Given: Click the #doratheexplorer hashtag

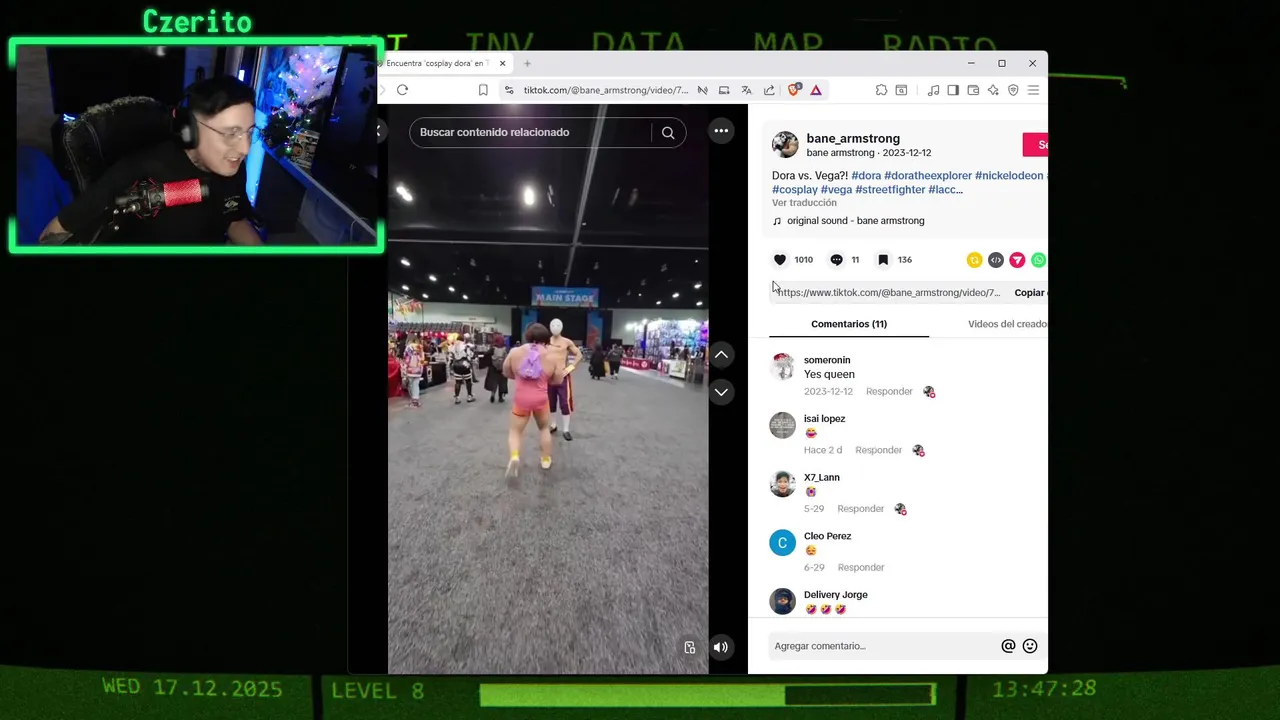Looking at the screenshot, I should [x=928, y=175].
